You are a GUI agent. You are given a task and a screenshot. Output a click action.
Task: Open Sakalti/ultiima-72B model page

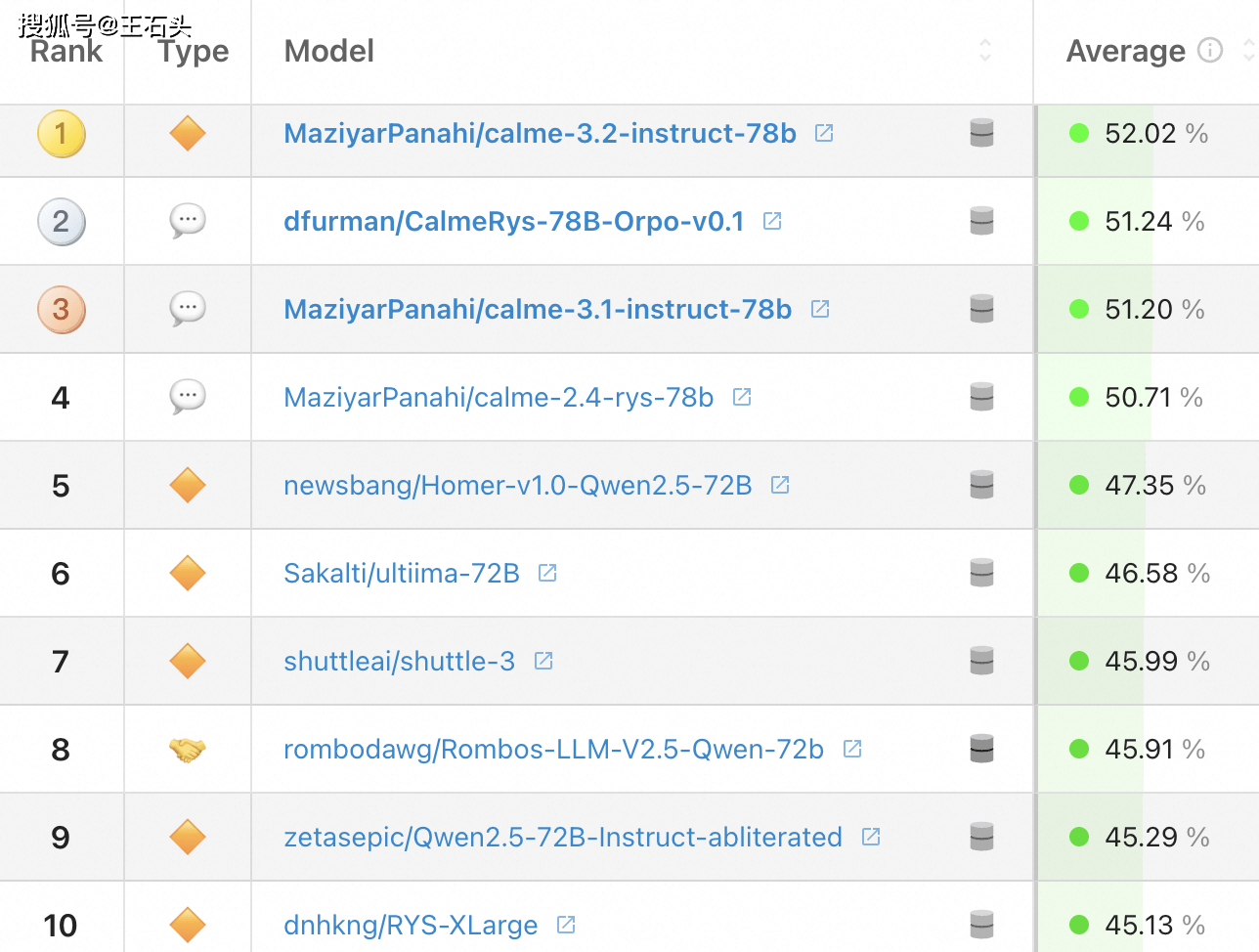click(x=402, y=573)
